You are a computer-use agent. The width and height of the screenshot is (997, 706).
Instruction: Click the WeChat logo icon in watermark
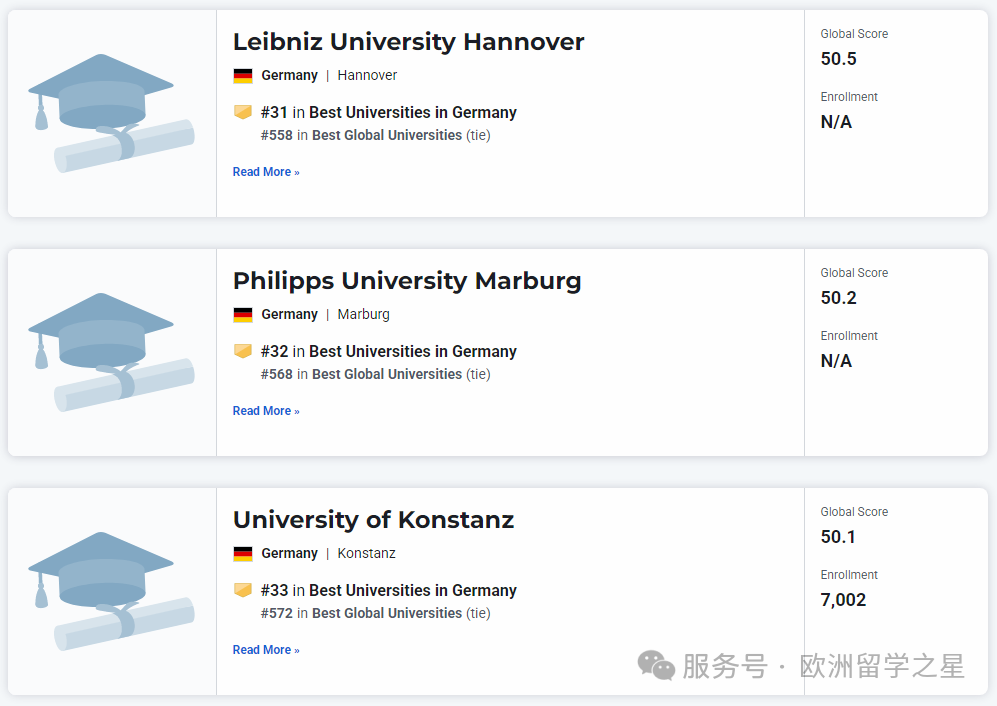click(x=657, y=665)
